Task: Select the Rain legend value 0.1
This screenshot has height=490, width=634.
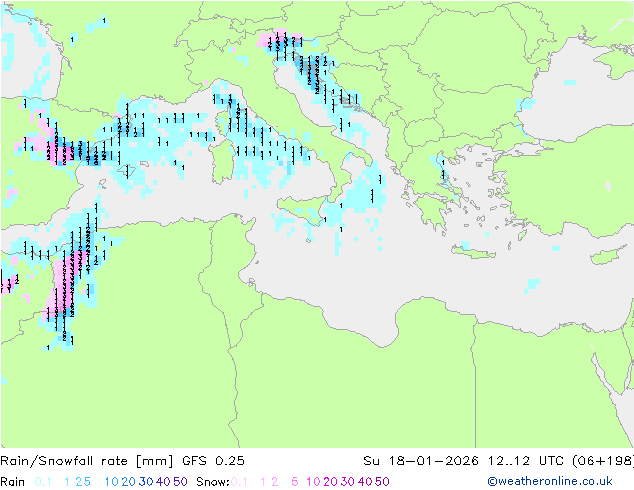Action: click(x=43, y=482)
